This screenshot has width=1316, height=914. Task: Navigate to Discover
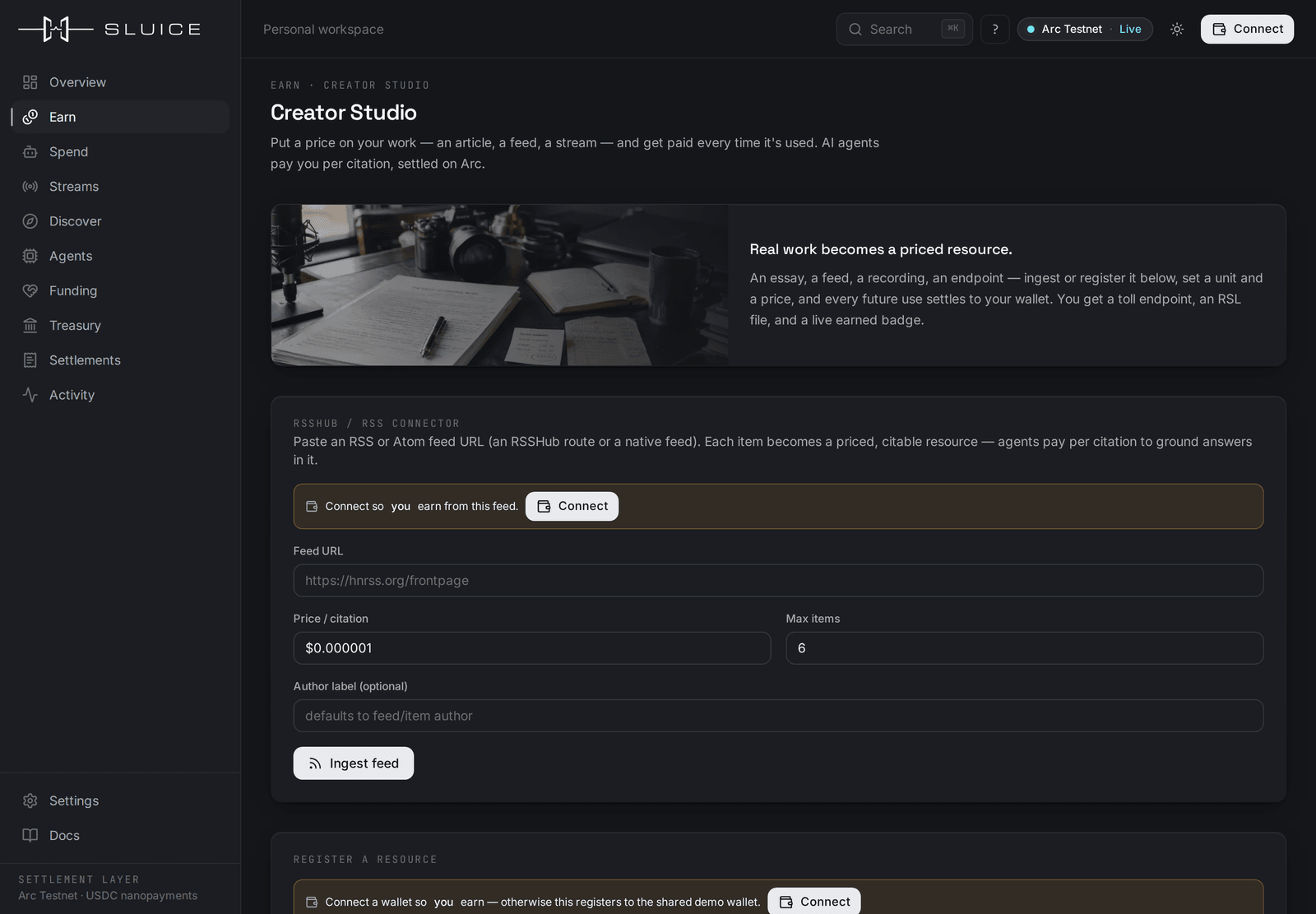click(x=120, y=221)
